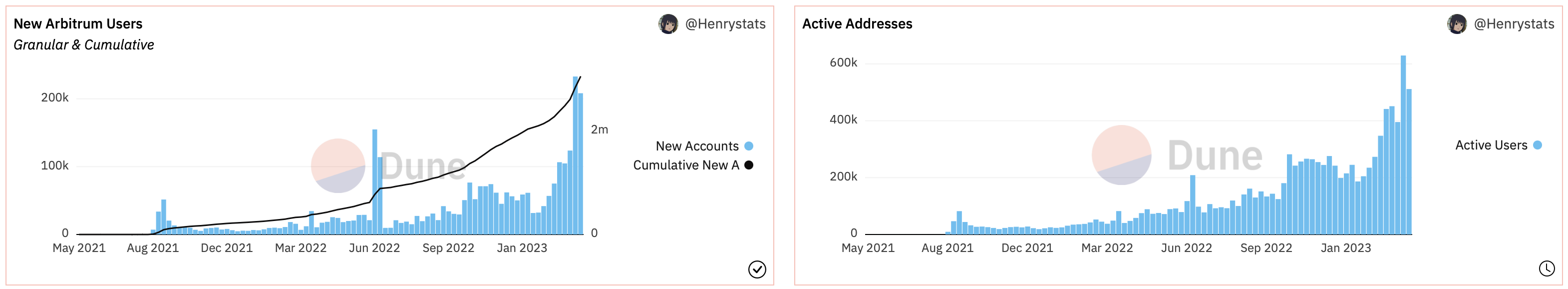Image resolution: width=1568 pixels, height=289 pixels.
Task: Open @Henrystats username in New Arbitrum Users panel
Action: [x=725, y=24]
